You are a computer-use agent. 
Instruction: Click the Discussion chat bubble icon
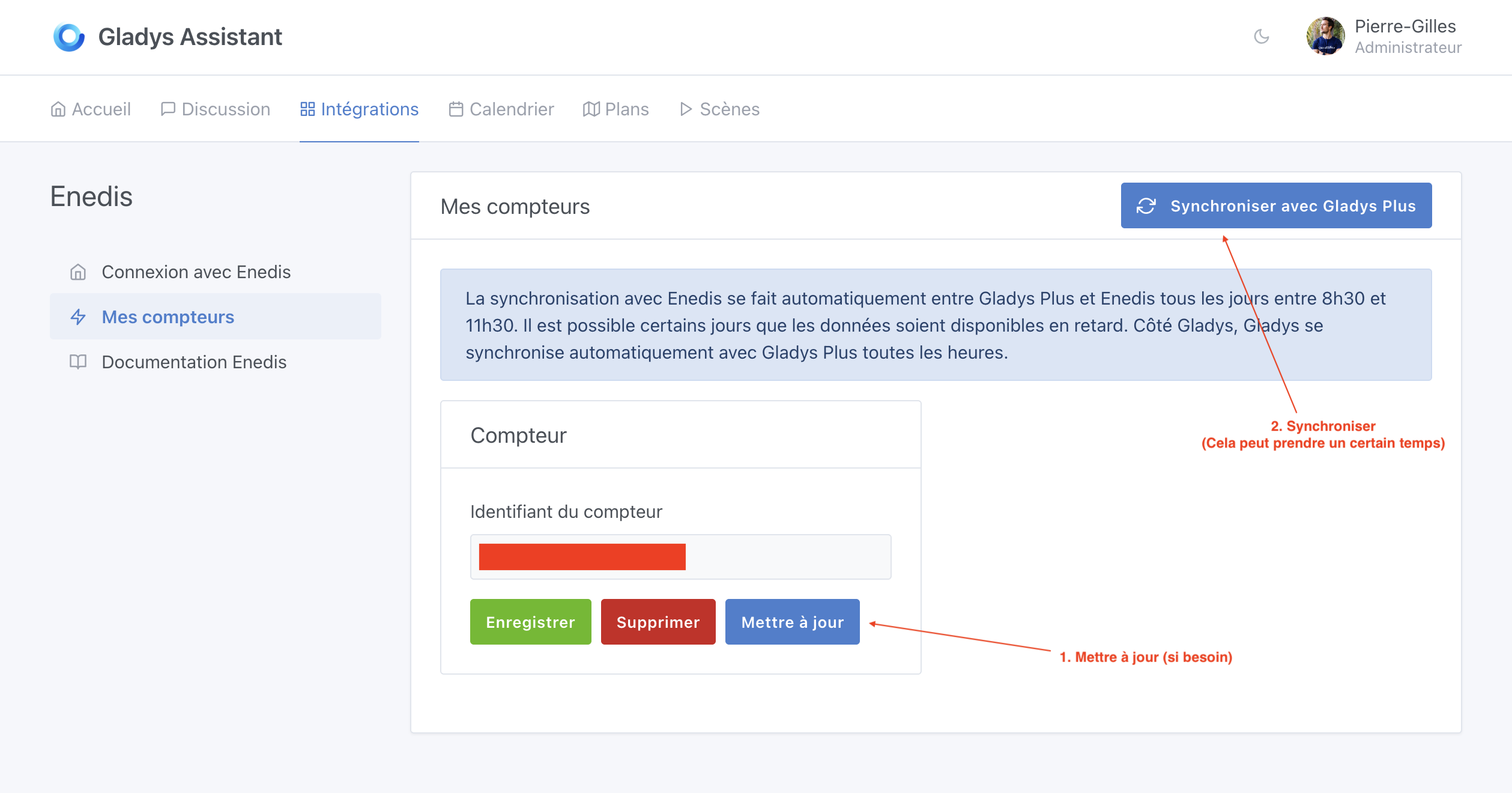coord(168,109)
